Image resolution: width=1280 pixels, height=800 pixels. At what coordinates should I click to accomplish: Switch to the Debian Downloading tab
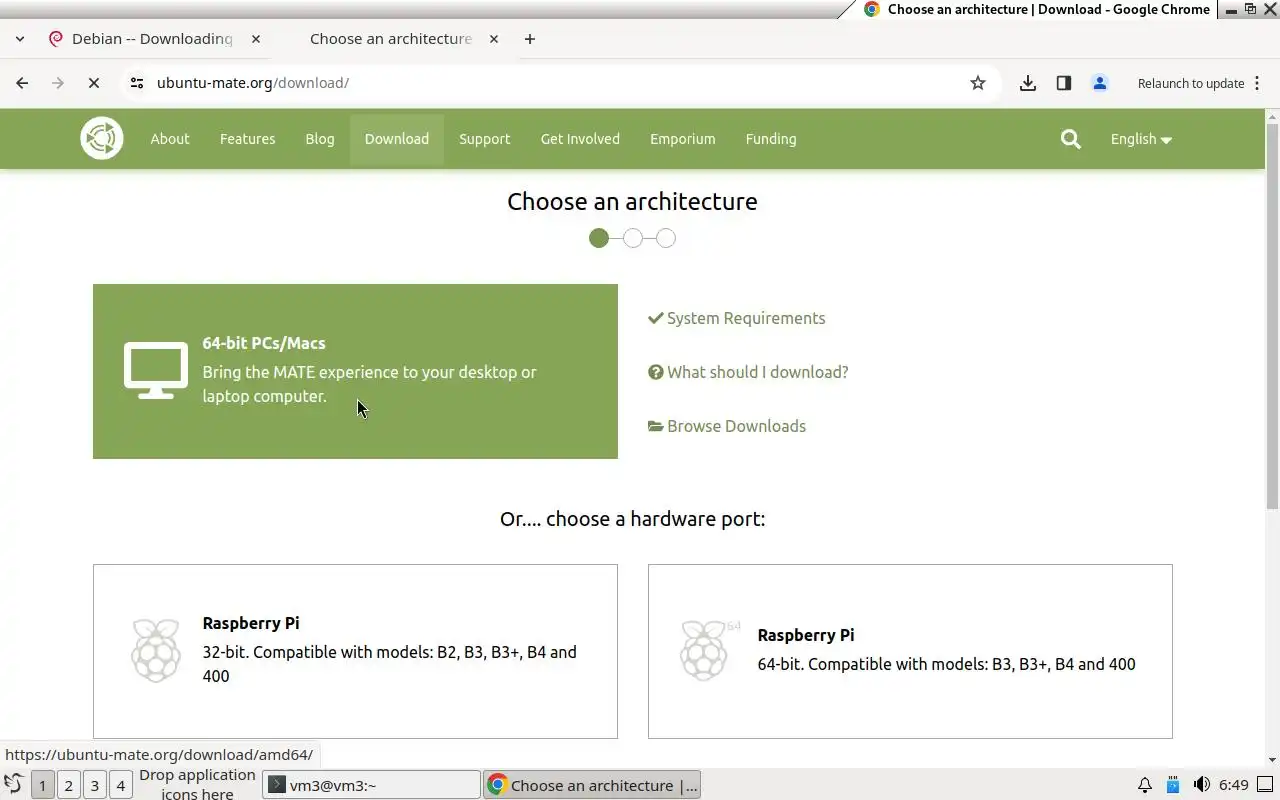(x=152, y=39)
